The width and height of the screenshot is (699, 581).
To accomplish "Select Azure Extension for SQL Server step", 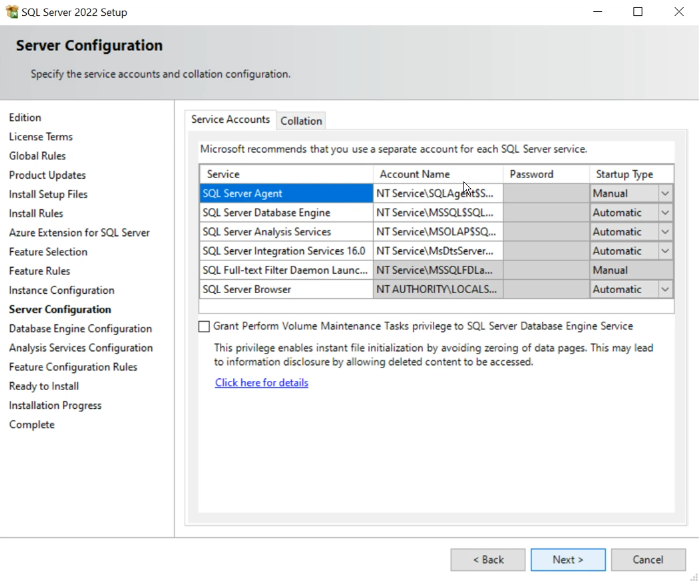I will (x=79, y=233).
